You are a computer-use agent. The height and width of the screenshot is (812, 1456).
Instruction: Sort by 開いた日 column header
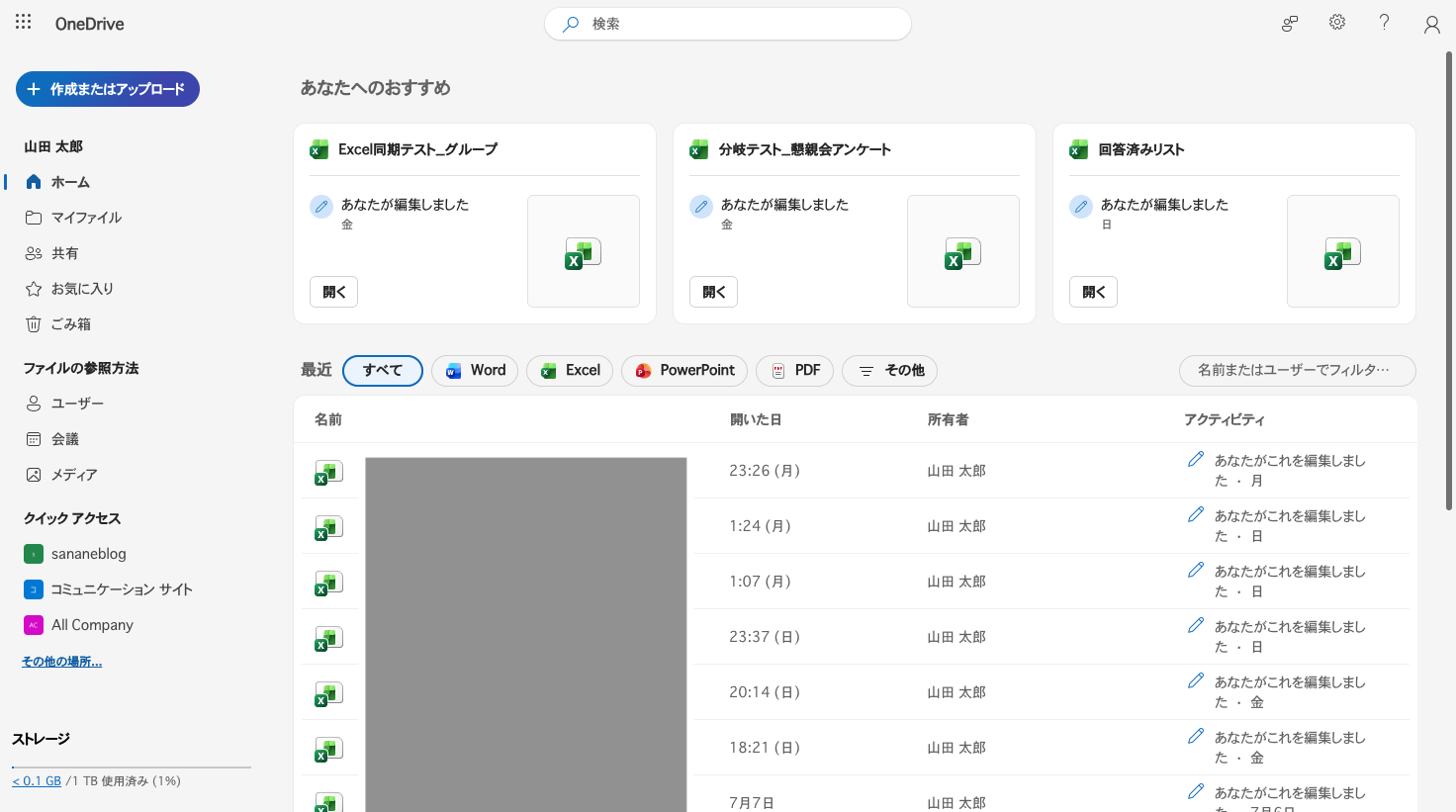click(x=756, y=420)
